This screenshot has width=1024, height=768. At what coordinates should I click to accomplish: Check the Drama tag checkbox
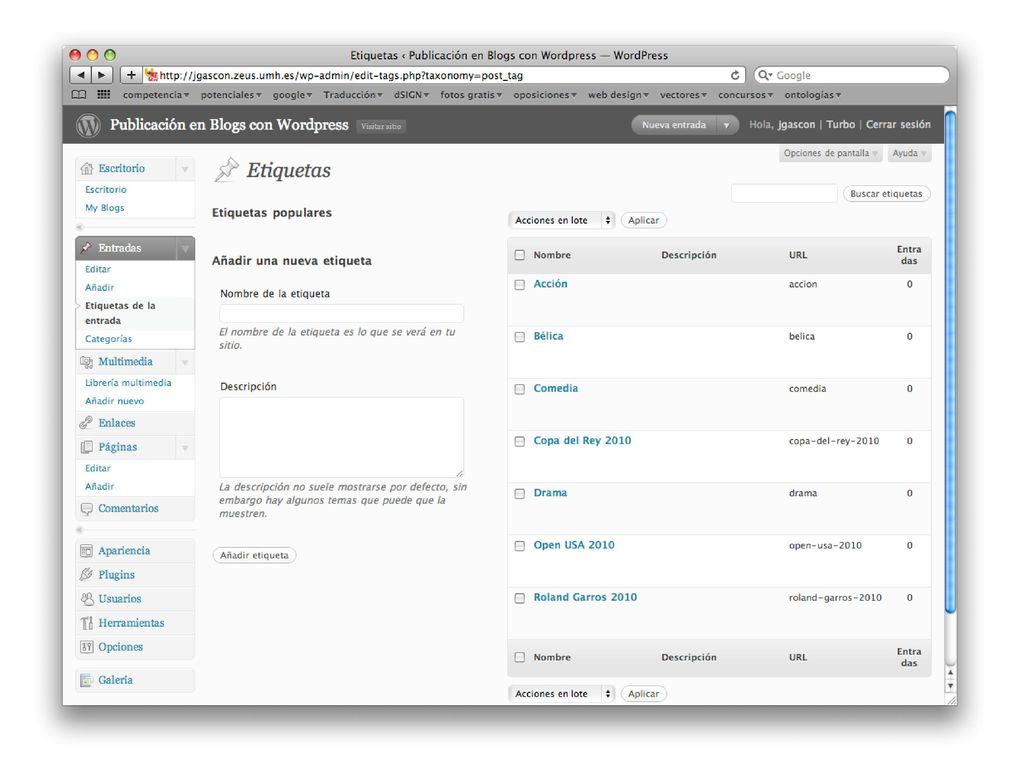[x=520, y=494]
